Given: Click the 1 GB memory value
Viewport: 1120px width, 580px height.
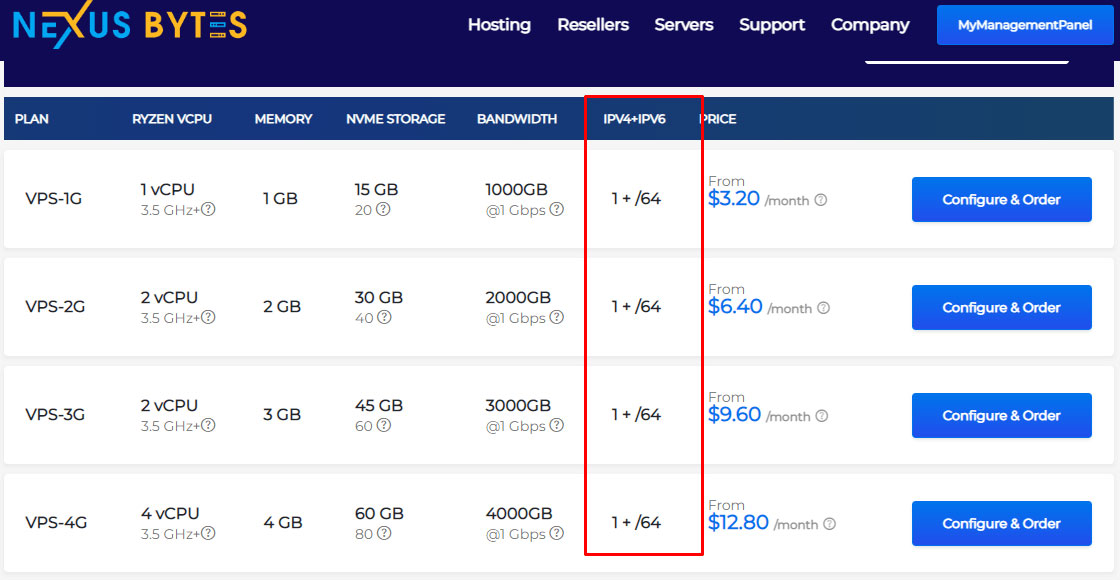Looking at the screenshot, I should (281, 199).
